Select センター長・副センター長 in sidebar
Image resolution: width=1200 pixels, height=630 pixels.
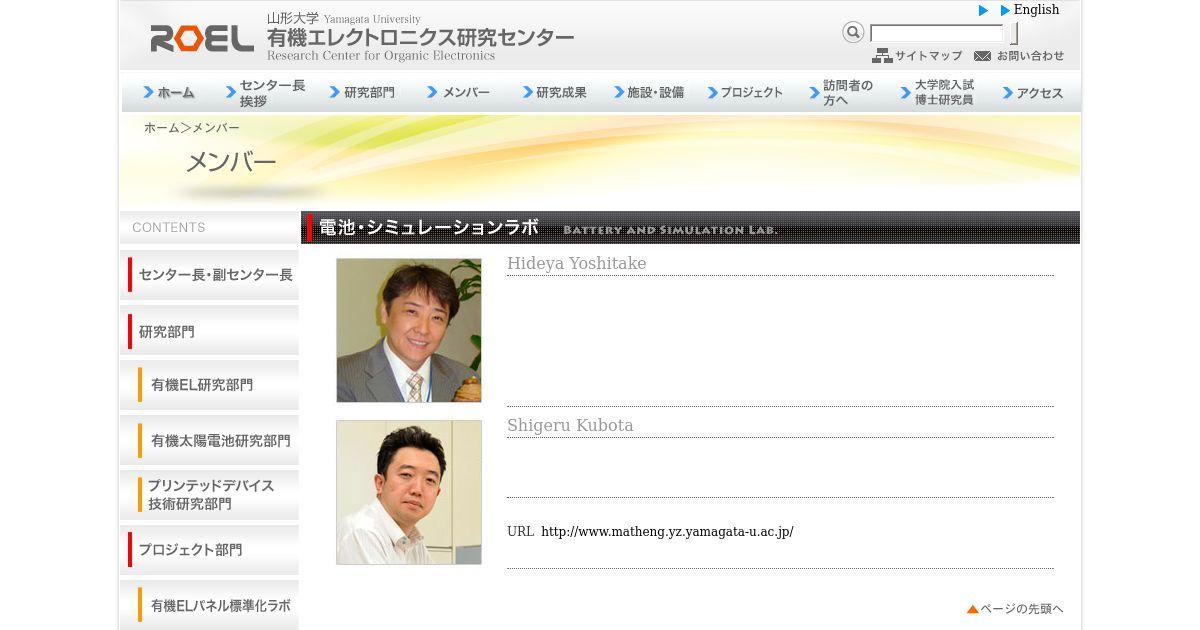[x=210, y=274]
